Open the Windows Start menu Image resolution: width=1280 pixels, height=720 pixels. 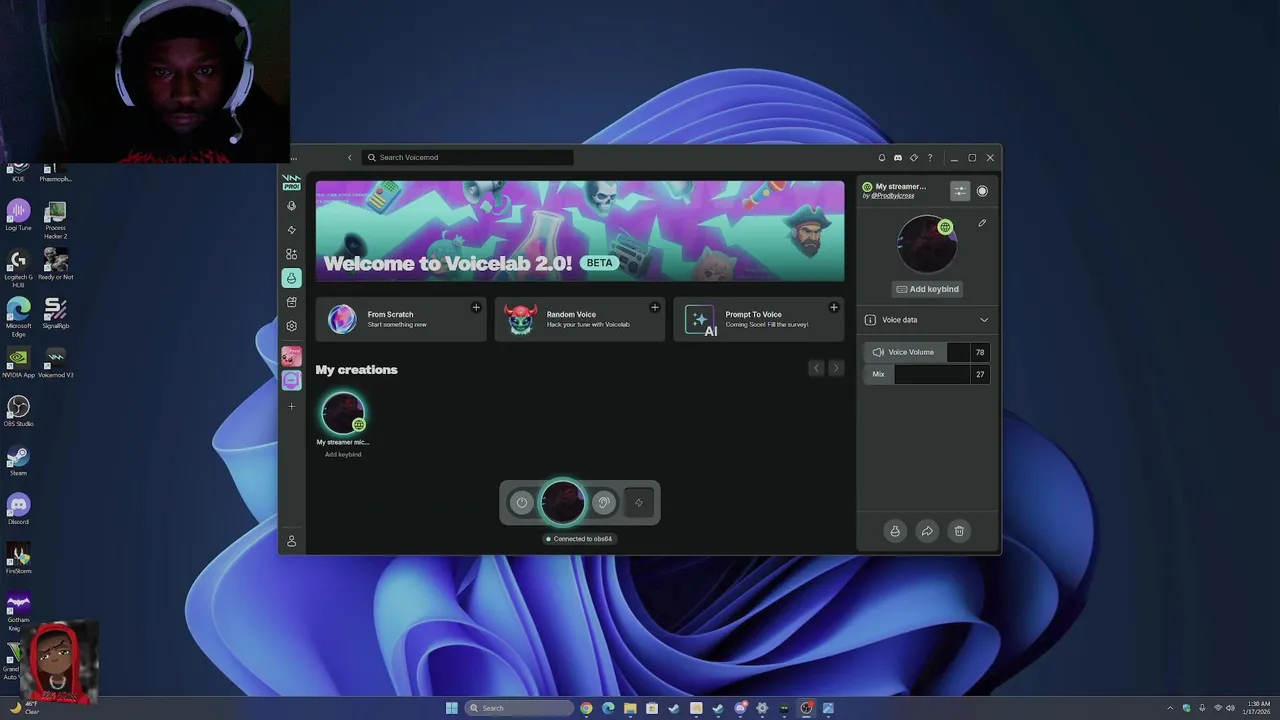tap(452, 708)
